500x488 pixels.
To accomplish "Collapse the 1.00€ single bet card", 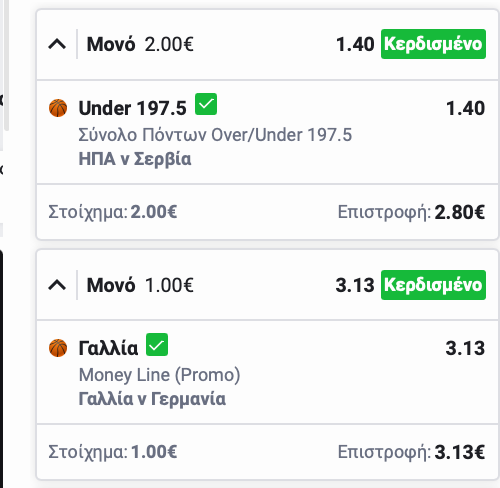I will 57,285.
